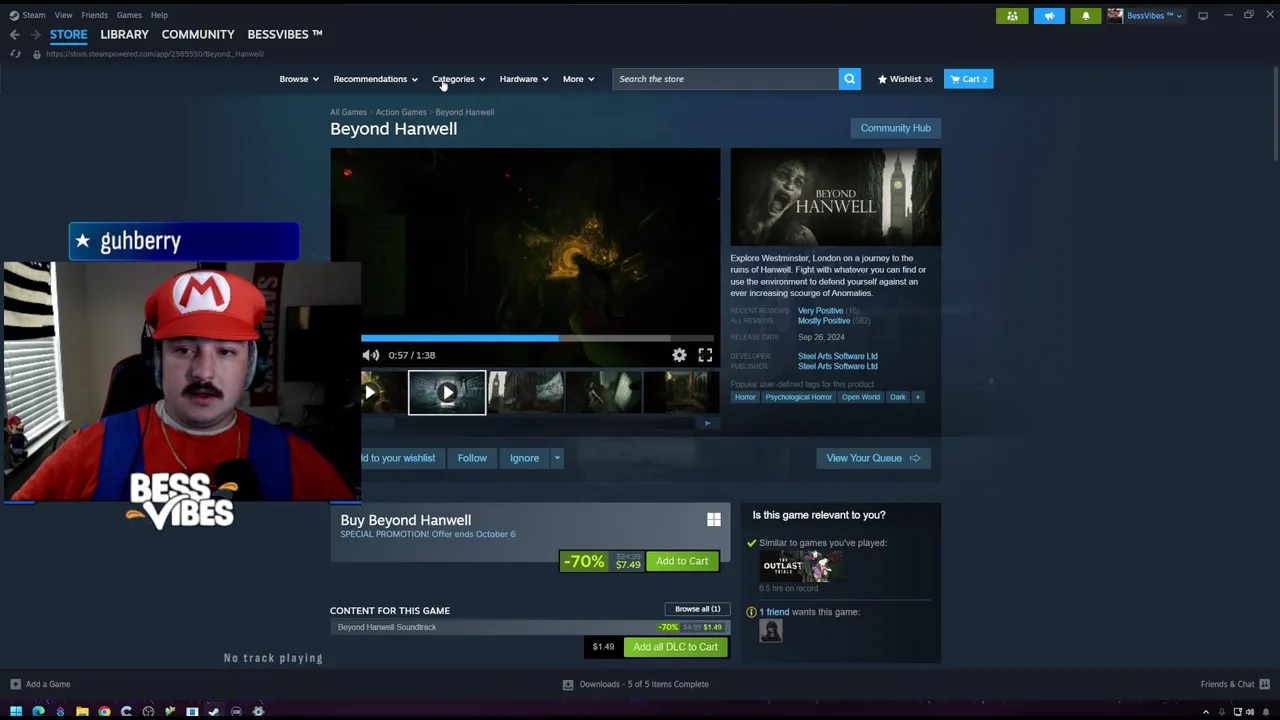Open the dropdown arrow beside Ignore
Viewport: 1280px width, 720px height.
pyautogui.click(x=557, y=458)
